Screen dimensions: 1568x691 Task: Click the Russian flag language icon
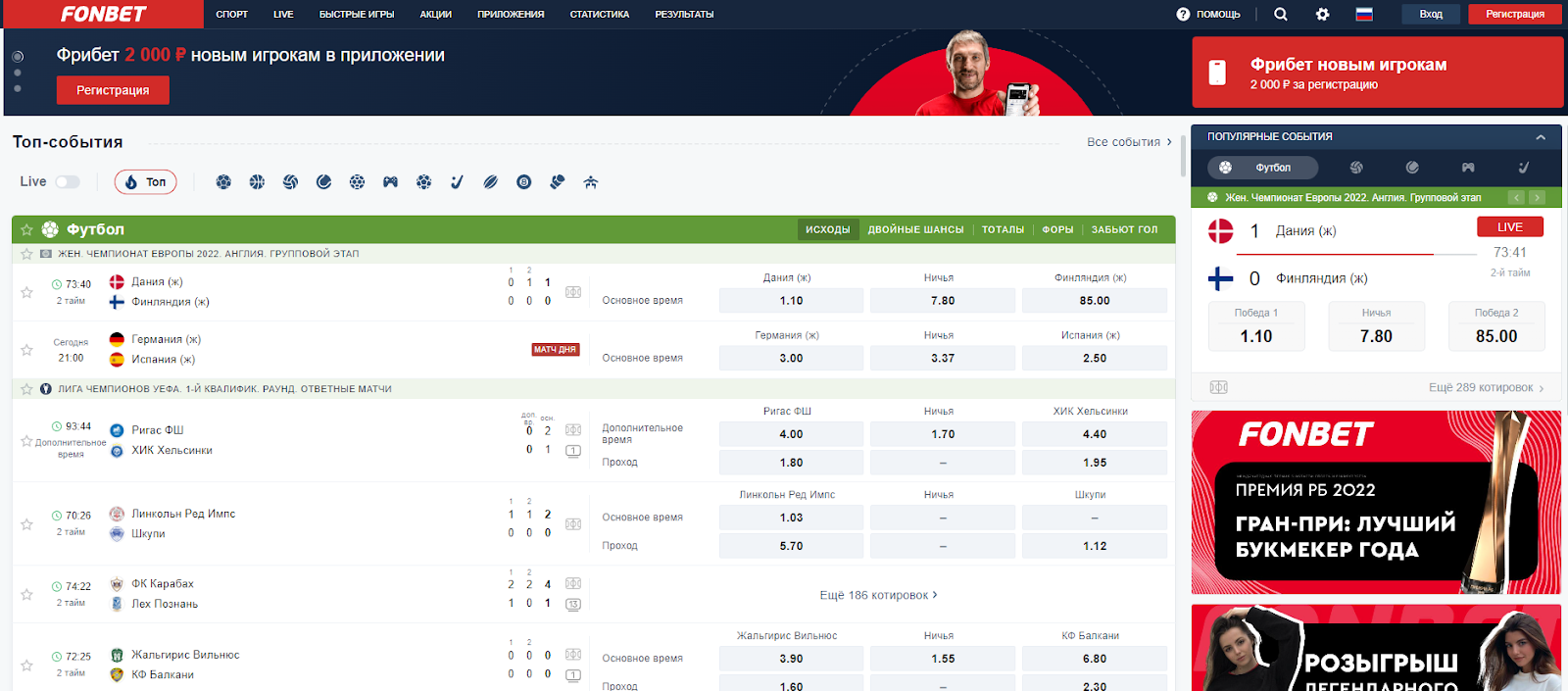tap(1364, 14)
